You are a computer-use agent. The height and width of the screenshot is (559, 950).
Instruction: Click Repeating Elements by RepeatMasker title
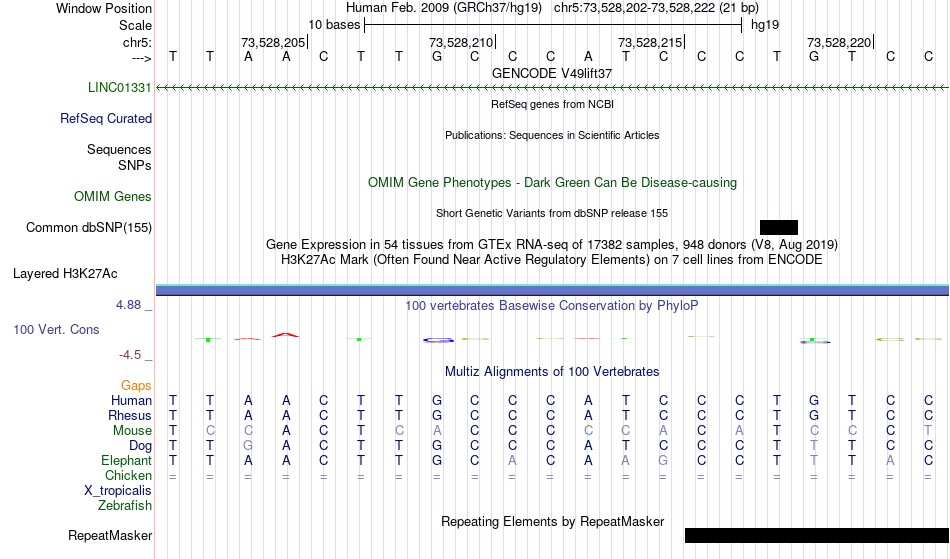[x=553, y=521]
